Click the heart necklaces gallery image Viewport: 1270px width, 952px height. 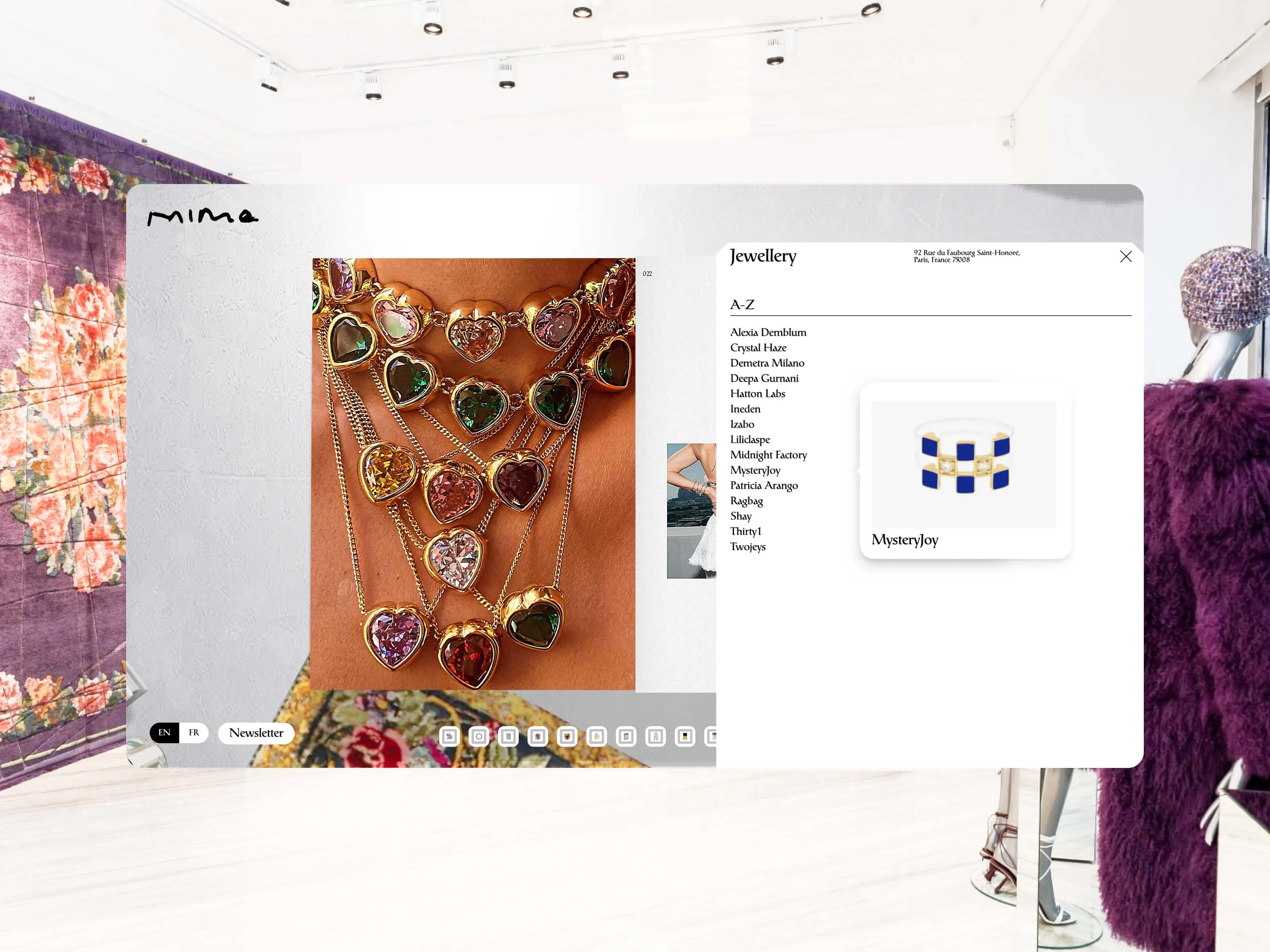pos(473,474)
